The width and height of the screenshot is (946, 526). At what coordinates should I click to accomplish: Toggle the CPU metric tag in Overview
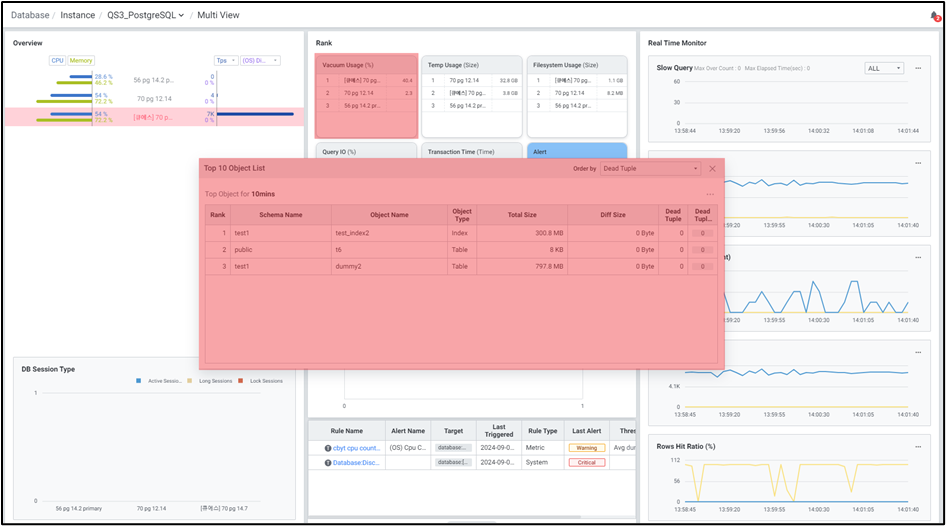(57, 61)
